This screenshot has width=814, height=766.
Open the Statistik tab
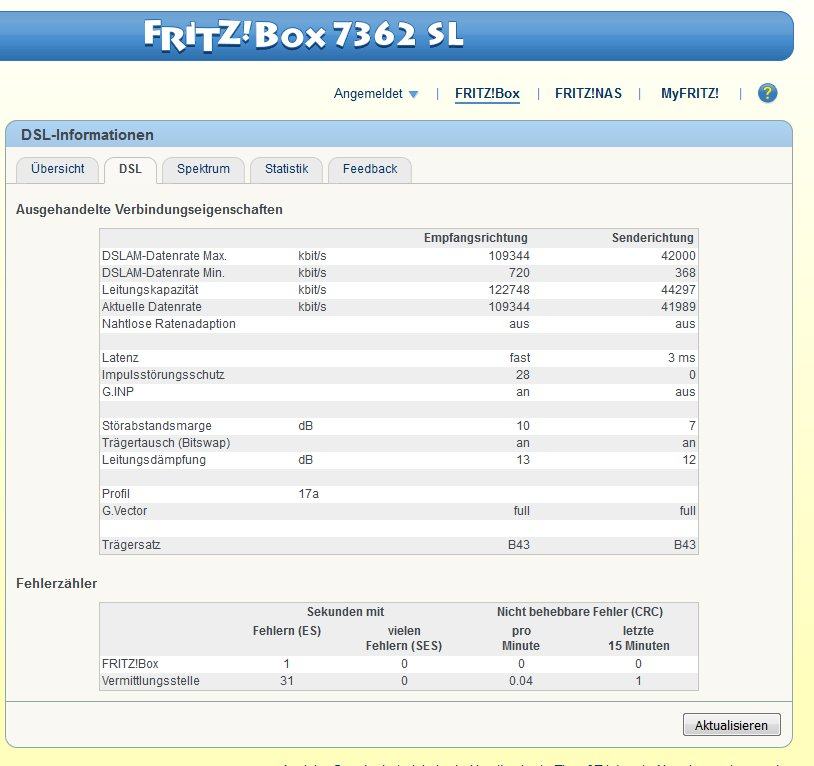coord(287,169)
